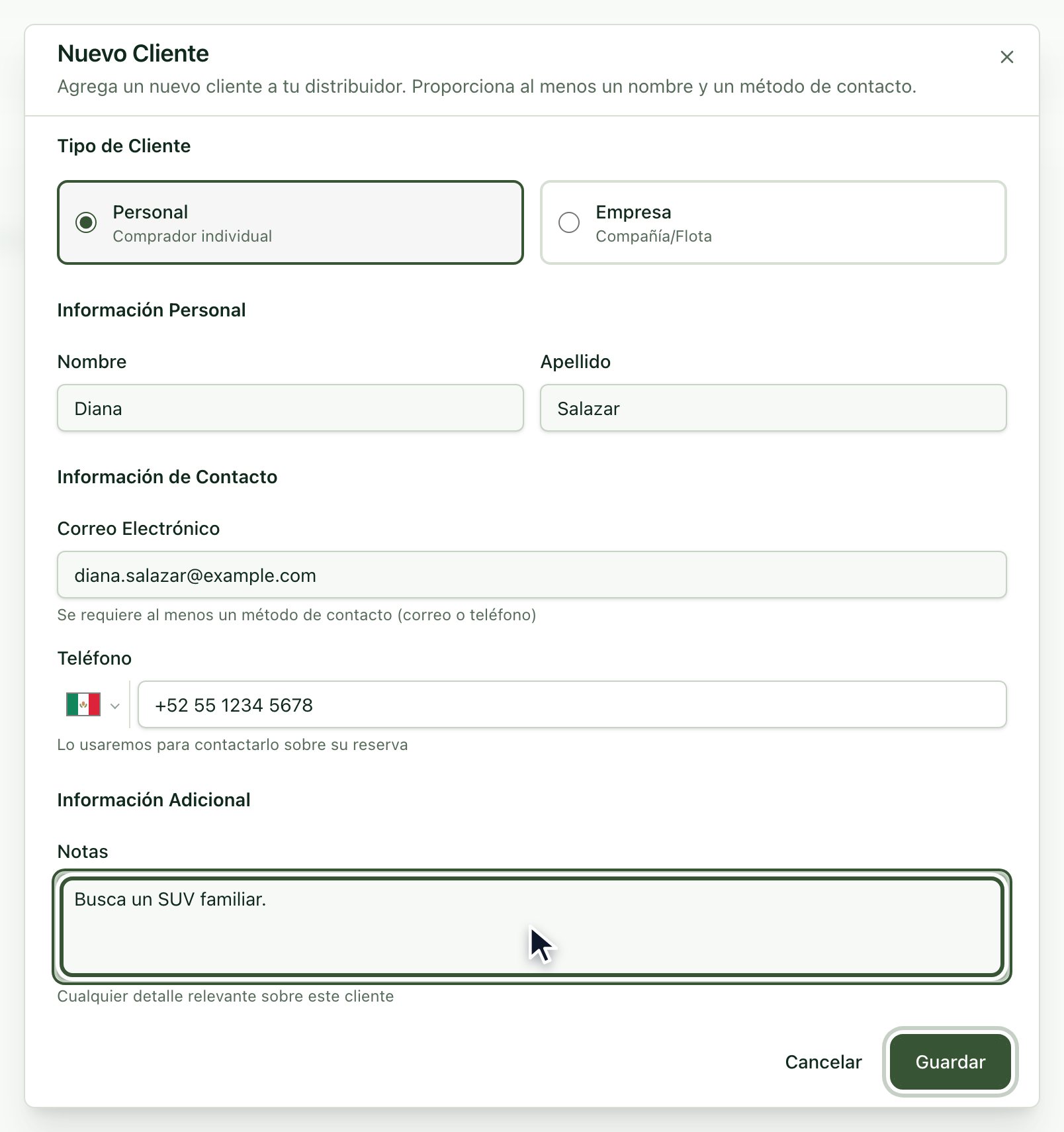Focus the Correo Electrónico field
1064x1132 pixels.
click(532, 575)
